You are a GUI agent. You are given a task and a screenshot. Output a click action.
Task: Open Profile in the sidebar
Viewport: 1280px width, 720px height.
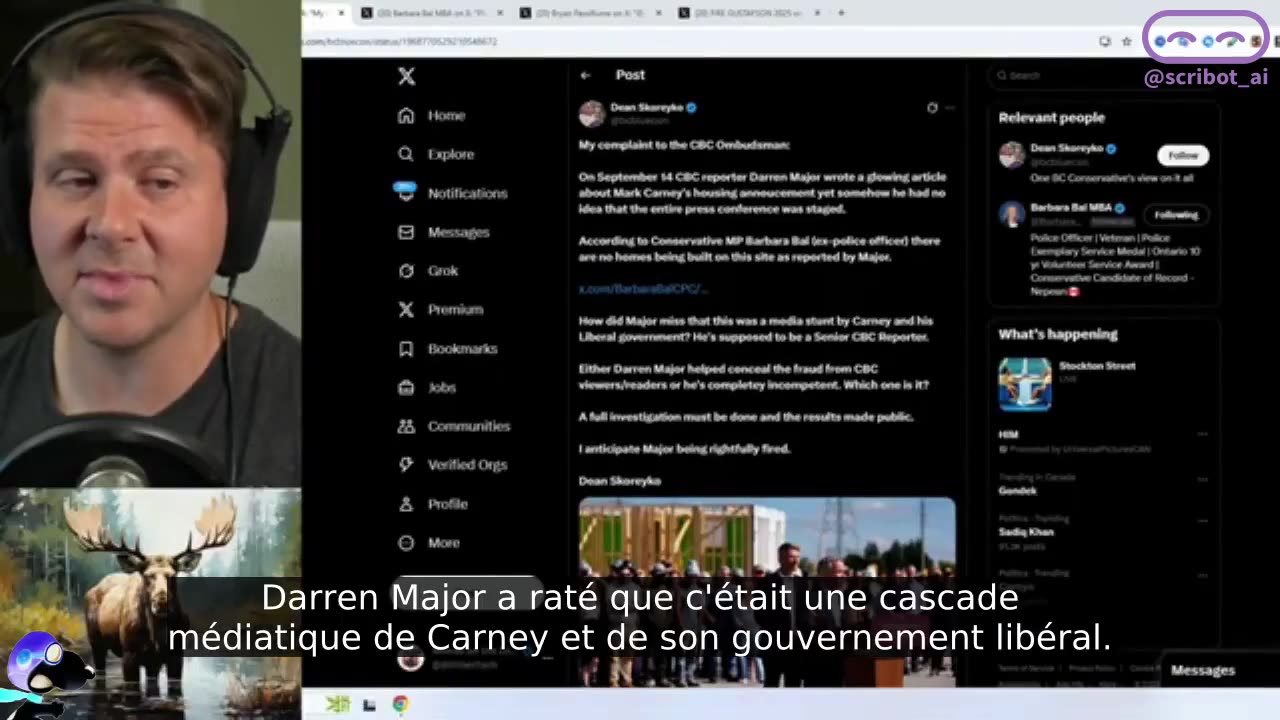[433, 504]
